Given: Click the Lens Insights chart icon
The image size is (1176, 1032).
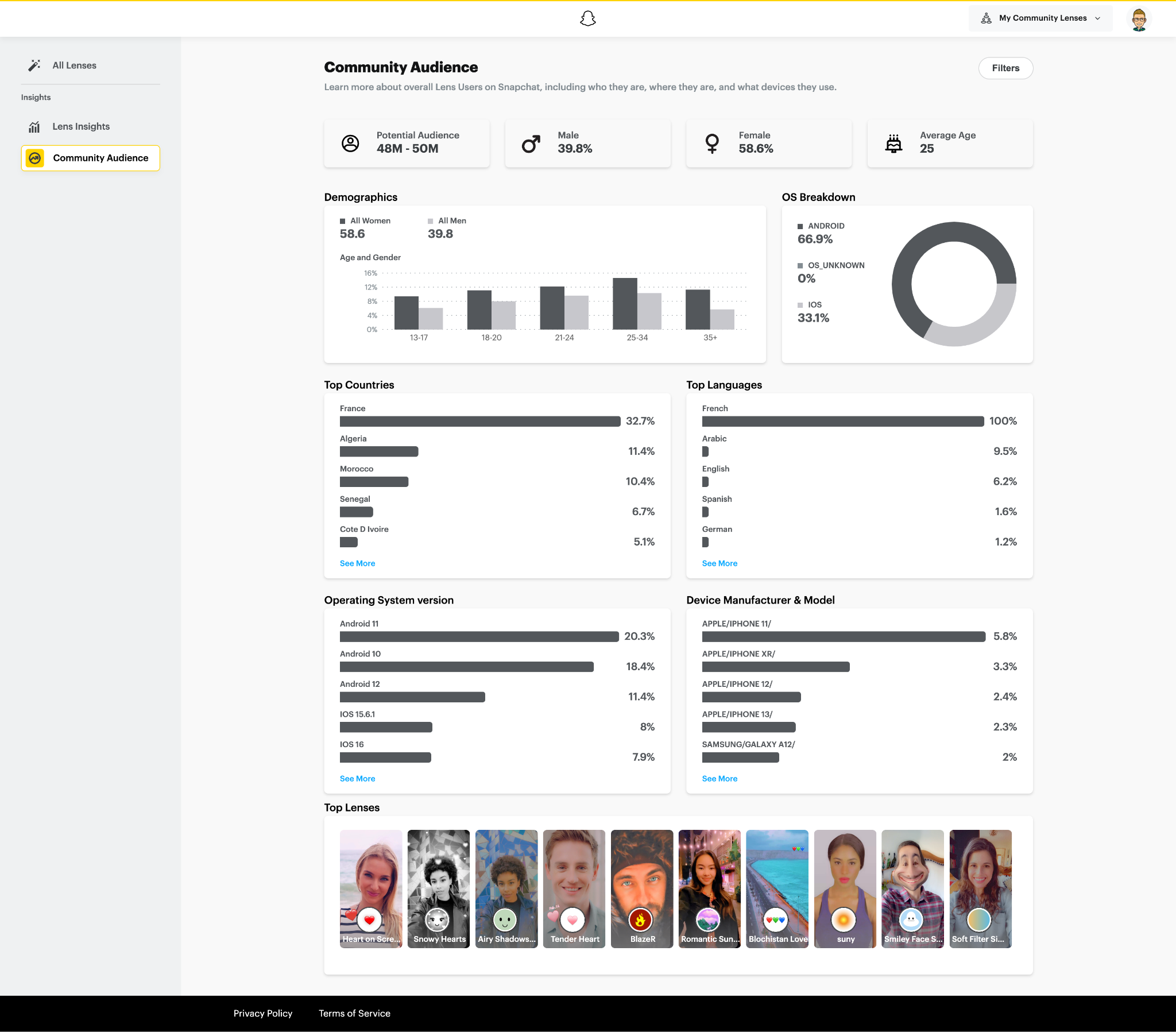Looking at the screenshot, I should (34, 126).
